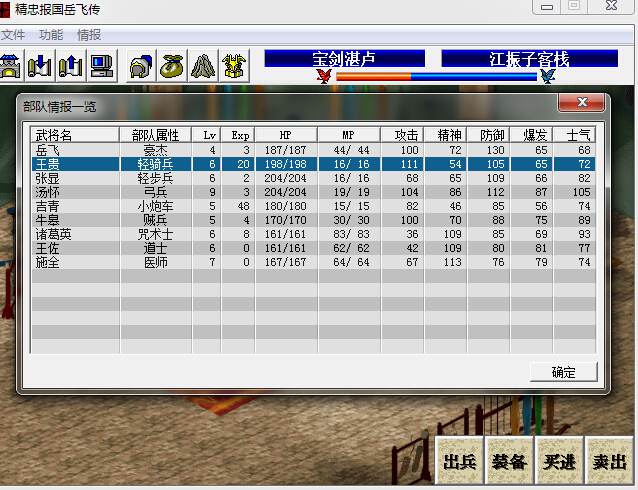
Task: Click the blue bird morale icon
Action: pos(548,76)
